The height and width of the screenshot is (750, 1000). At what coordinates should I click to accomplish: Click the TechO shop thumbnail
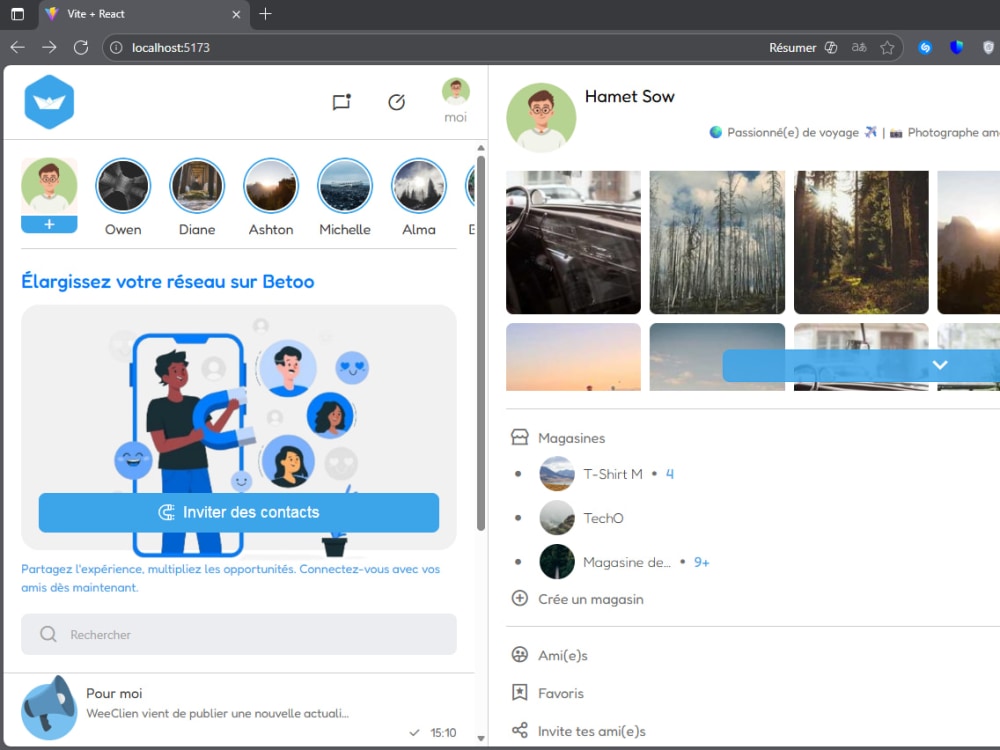point(557,518)
